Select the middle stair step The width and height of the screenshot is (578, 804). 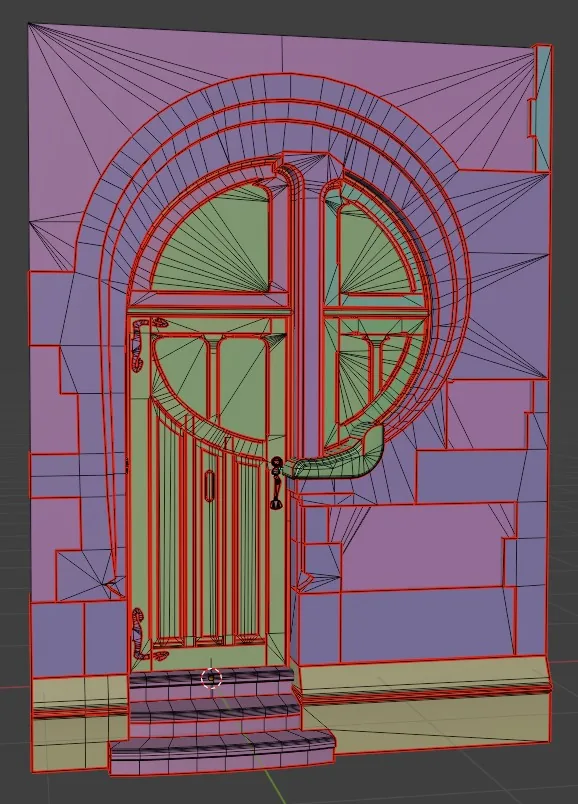(214, 712)
